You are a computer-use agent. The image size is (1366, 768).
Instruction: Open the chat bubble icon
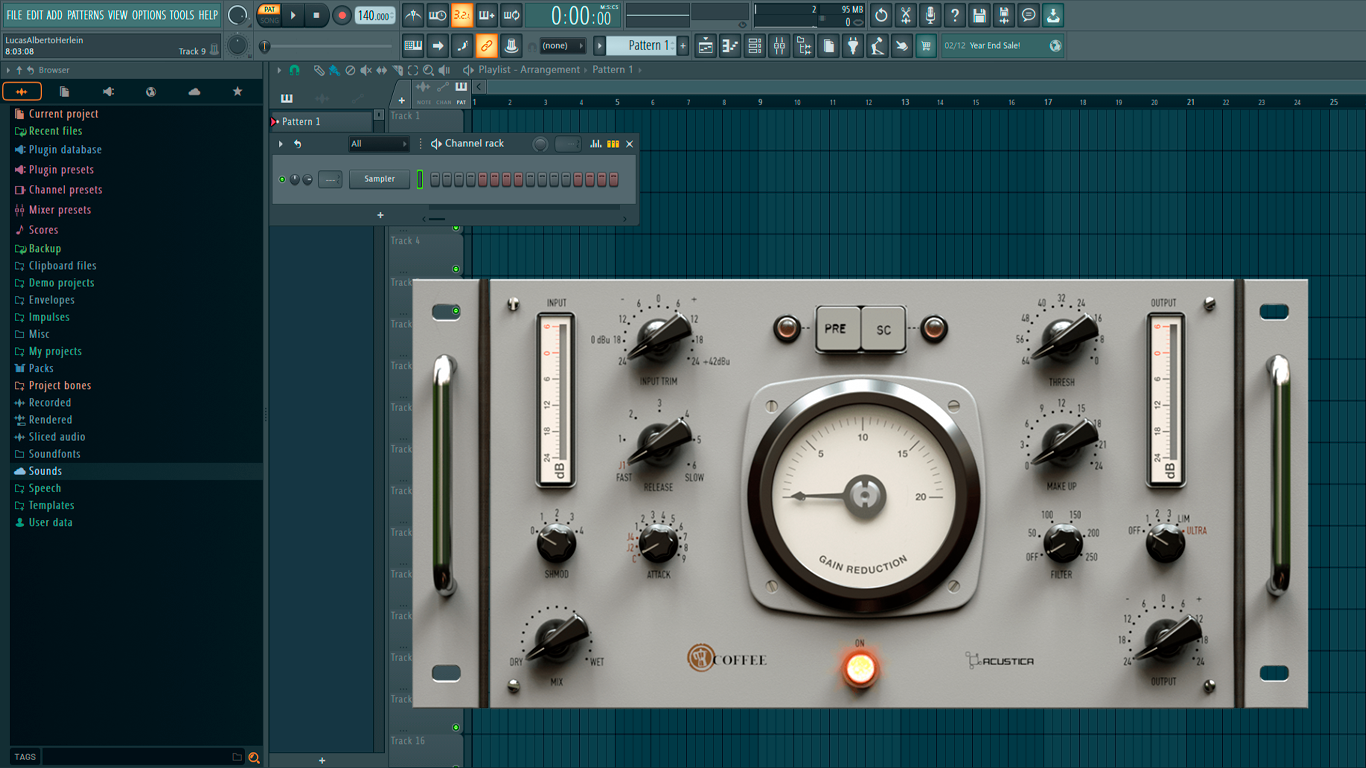point(1028,15)
